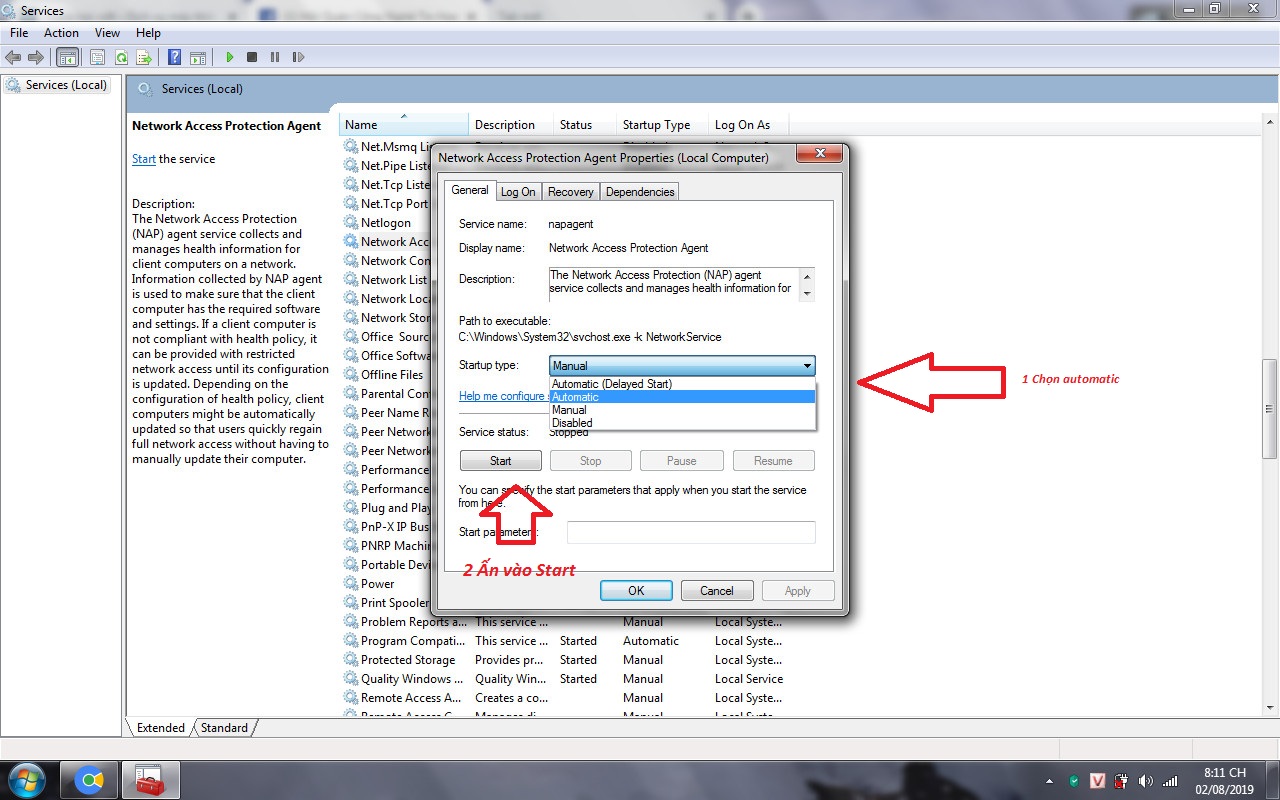The height and width of the screenshot is (800, 1280).
Task: Sort by Startup Type column header
Action: [x=661, y=125]
